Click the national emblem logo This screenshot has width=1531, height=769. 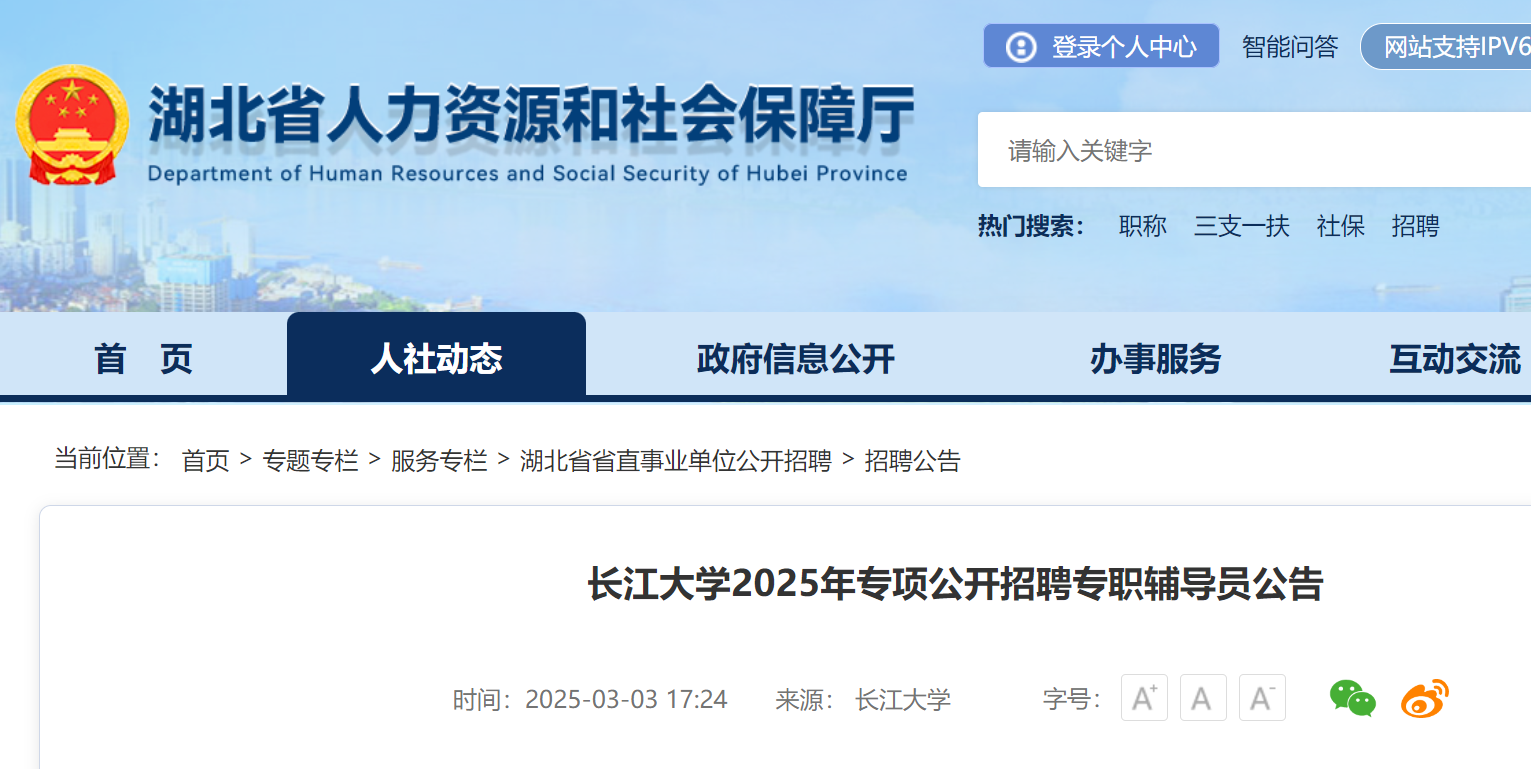coord(72,126)
